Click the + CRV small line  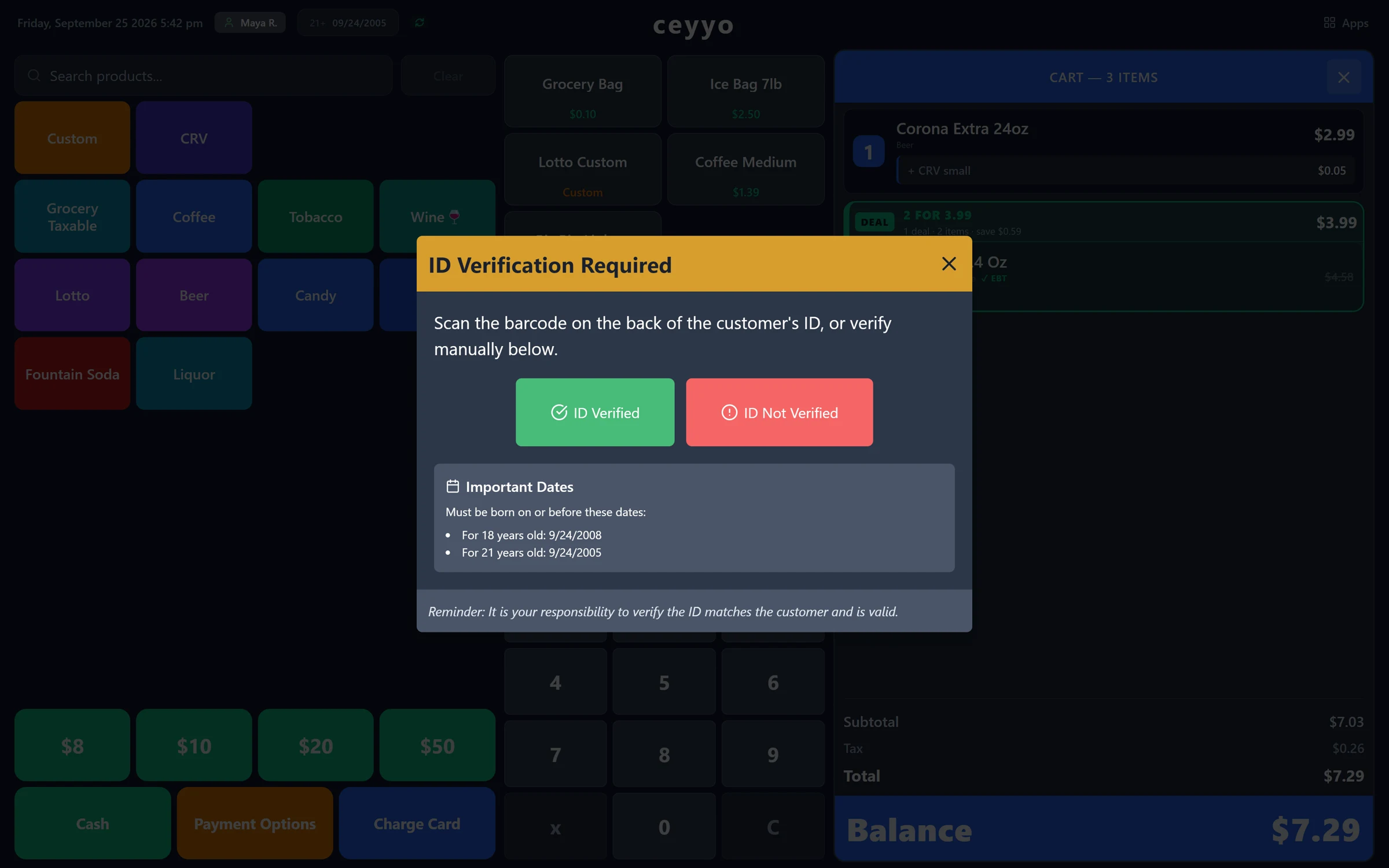coord(1125,170)
